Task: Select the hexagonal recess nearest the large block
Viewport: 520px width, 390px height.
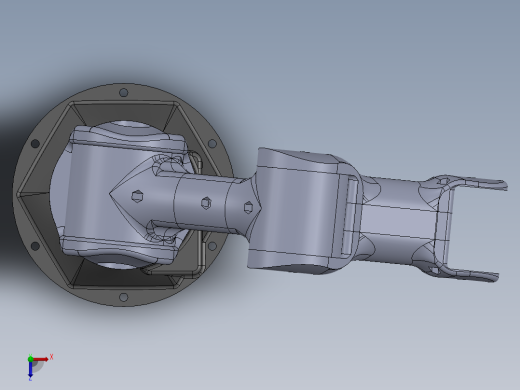Action: pos(248,207)
